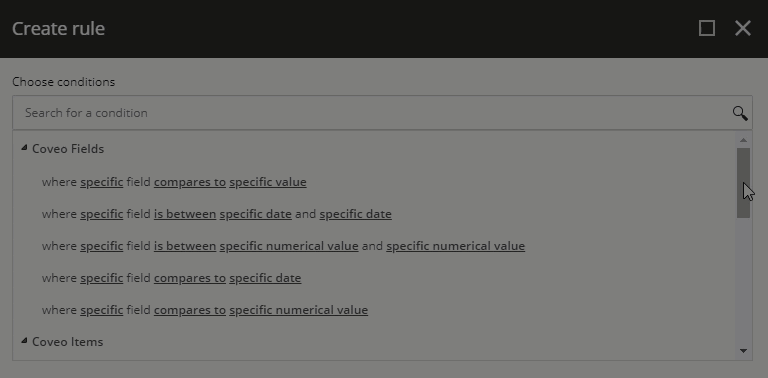Click the scrollbar down arrow

click(x=743, y=351)
